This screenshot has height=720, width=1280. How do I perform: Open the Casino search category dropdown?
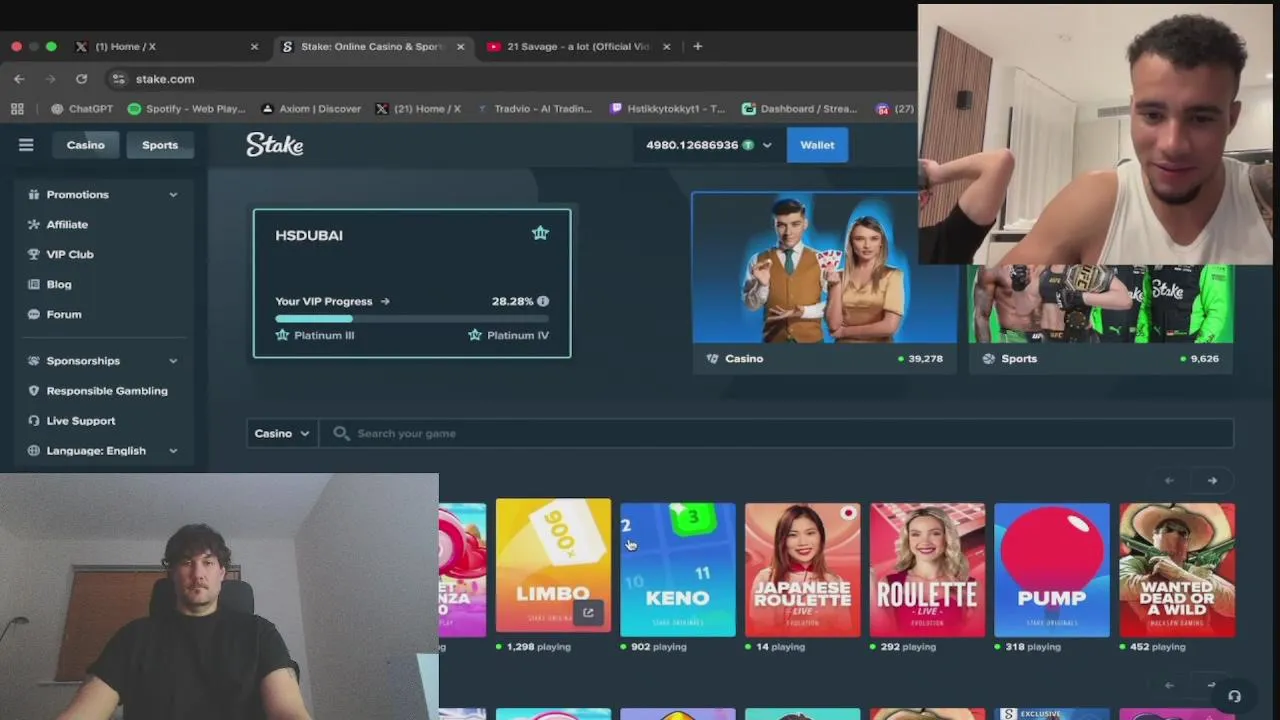click(282, 433)
